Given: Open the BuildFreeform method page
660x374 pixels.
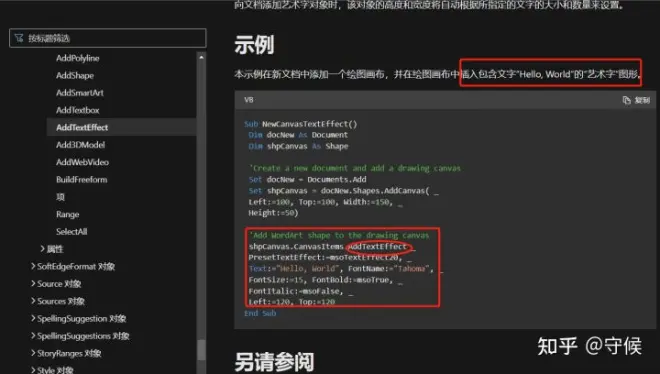Looking at the screenshot, I should click(81, 179).
